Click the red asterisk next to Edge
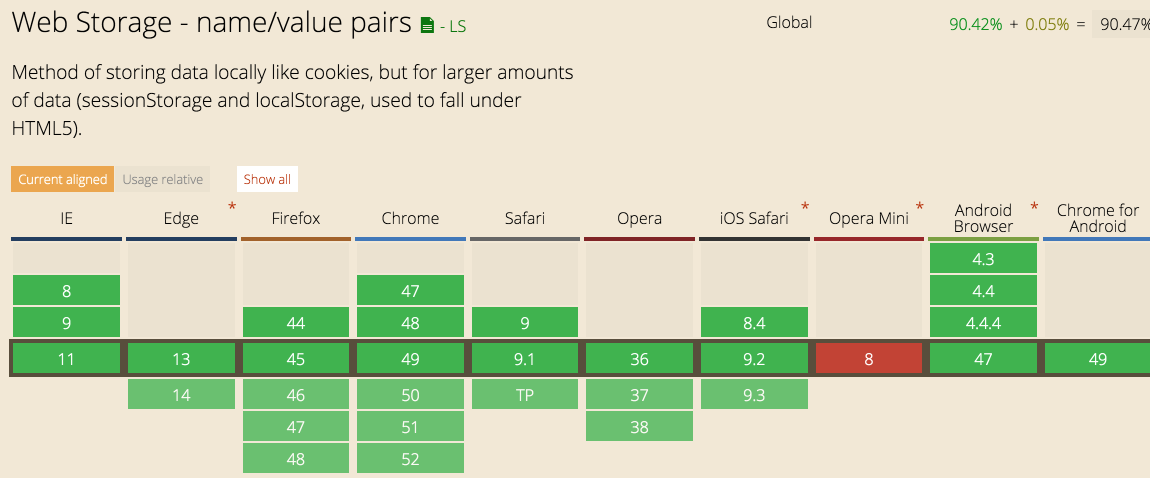 232,207
